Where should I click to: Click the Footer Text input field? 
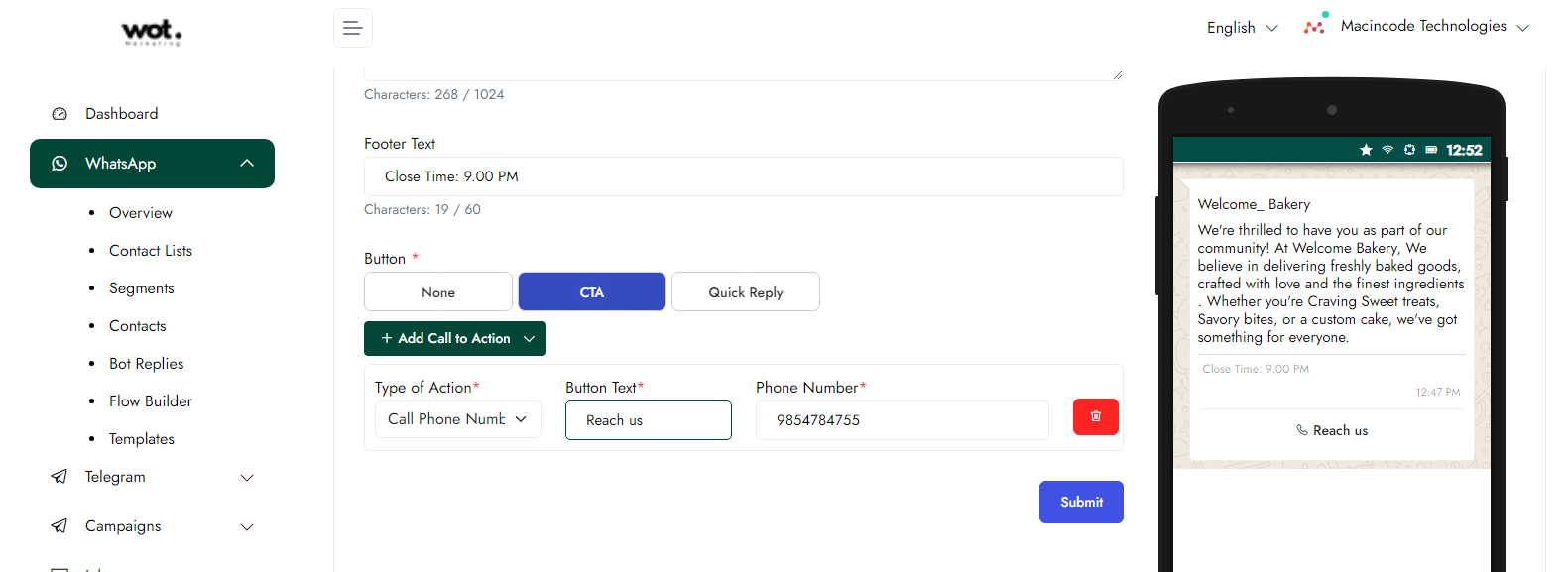click(743, 176)
